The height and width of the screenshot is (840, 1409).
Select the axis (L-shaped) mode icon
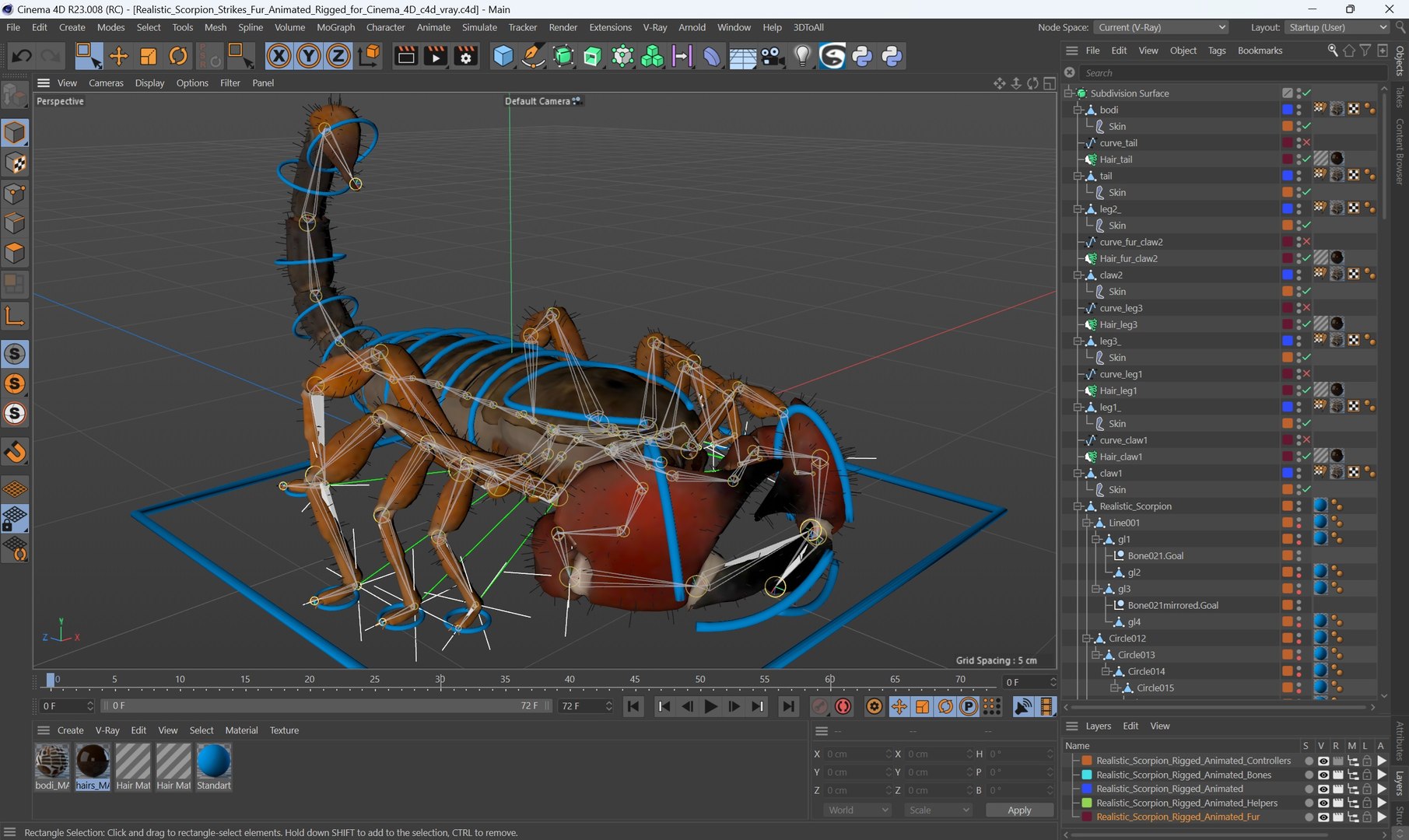click(x=15, y=315)
